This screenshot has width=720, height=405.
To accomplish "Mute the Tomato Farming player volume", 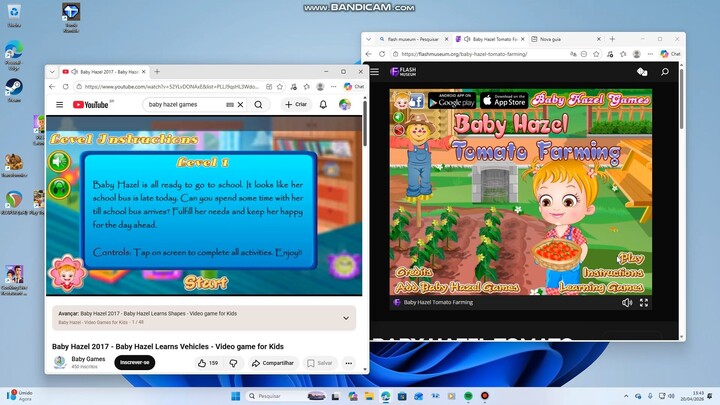I will (x=627, y=303).
